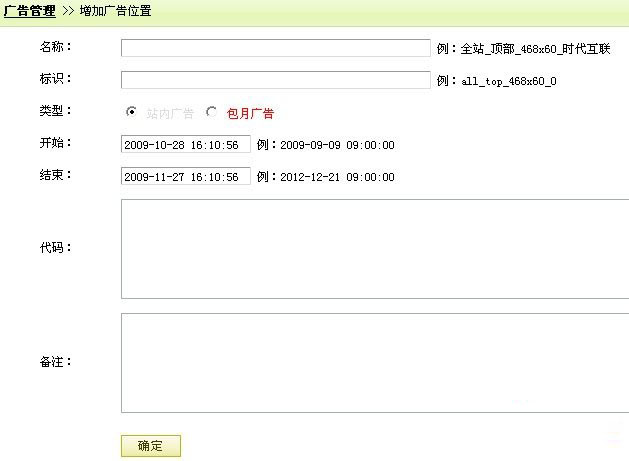The height and width of the screenshot is (461, 629).
Task: Focus the 名称 text input field
Action: [x=275, y=48]
